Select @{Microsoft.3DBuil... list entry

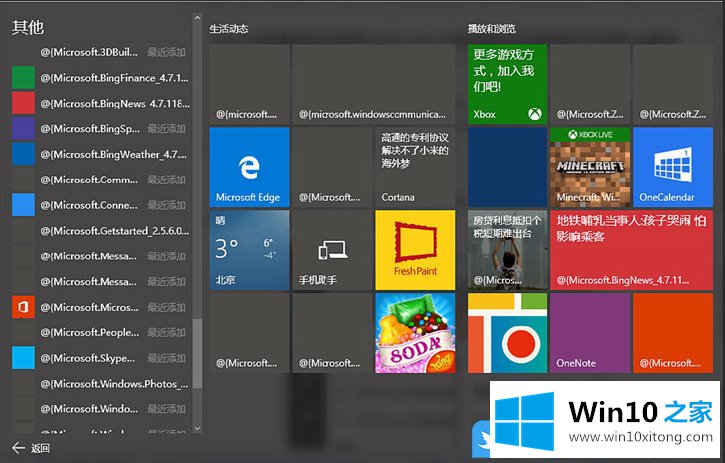[x=100, y=52]
